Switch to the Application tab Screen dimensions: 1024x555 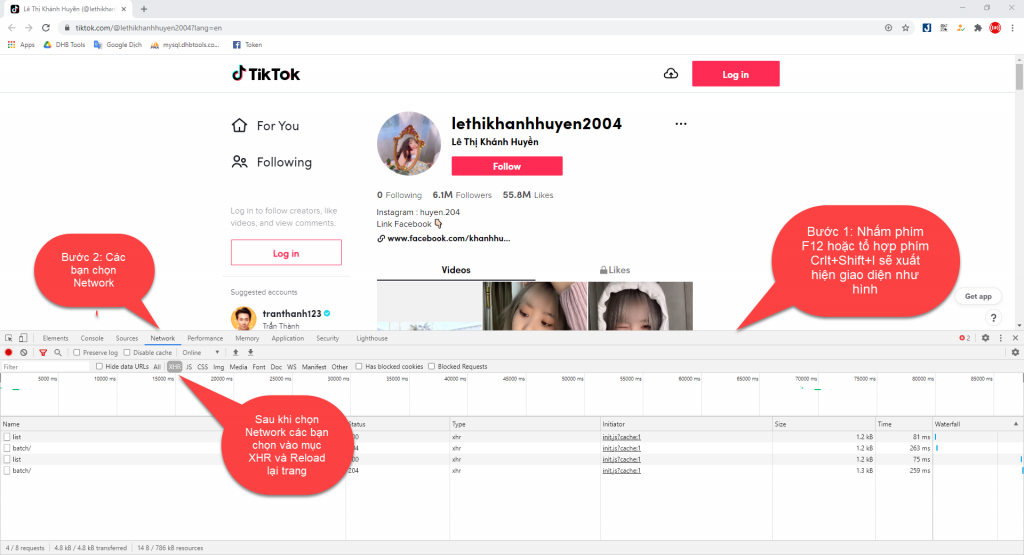287,338
